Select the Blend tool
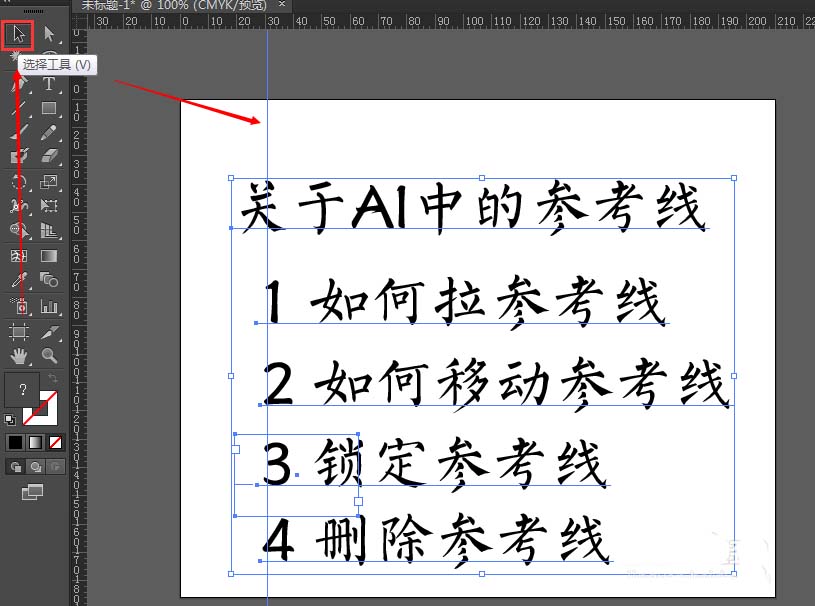The width and height of the screenshot is (815, 606). 49,281
